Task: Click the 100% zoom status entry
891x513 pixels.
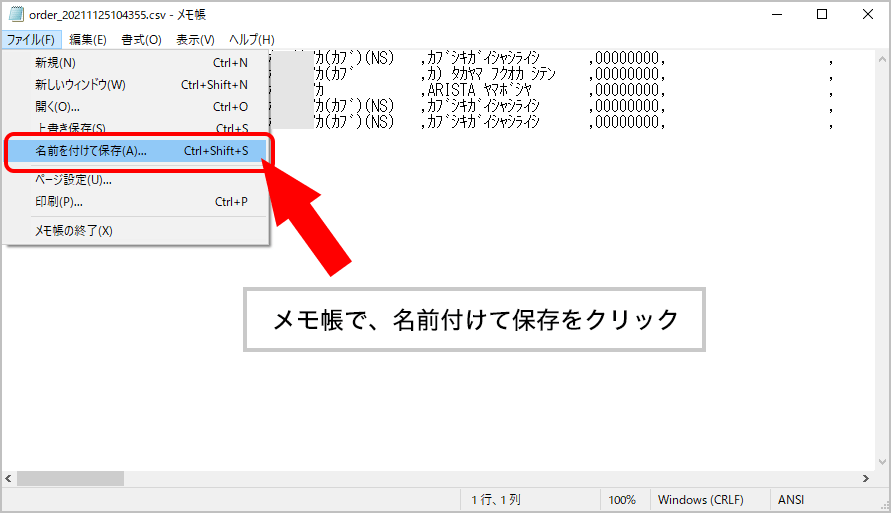Action: pyautogui.click(x=622, y=500)
